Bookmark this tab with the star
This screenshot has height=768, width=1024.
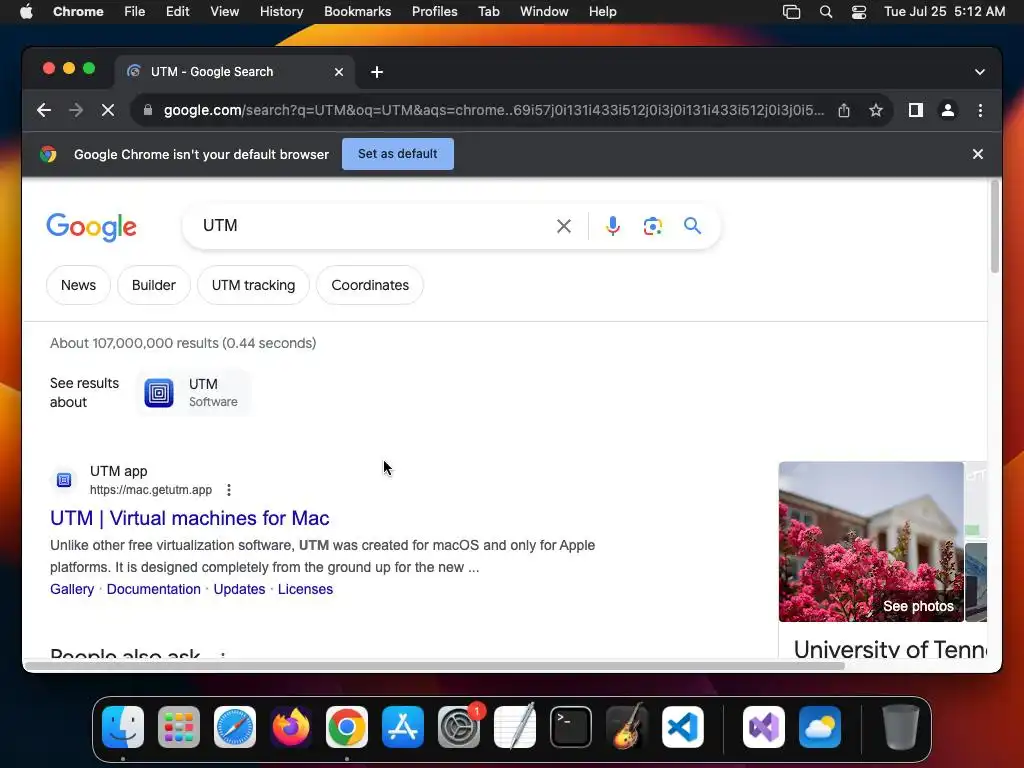(x=876, y=110)
